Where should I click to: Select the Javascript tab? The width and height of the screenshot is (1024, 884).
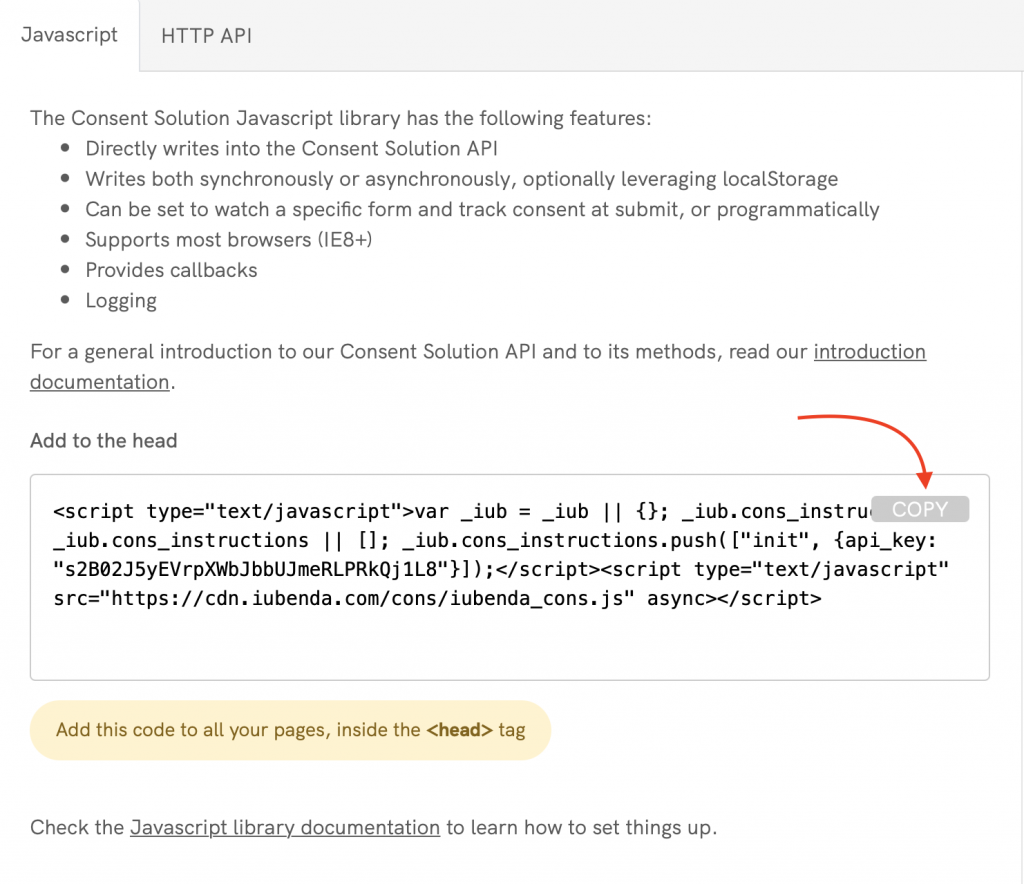click(69, 35)
